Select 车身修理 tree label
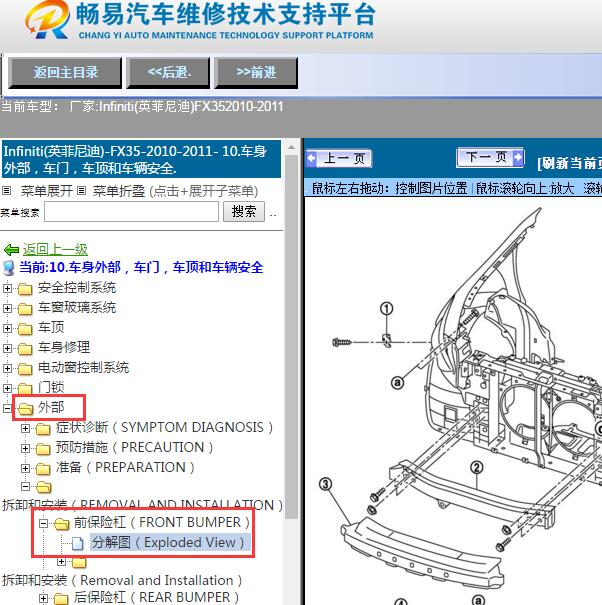This screenshot has height=605, width=602. [64, 347]
